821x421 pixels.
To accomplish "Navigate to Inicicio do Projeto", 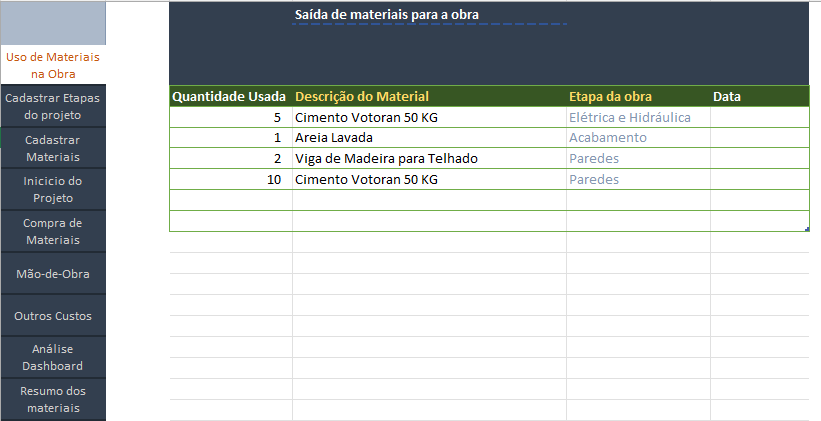I will coord(53,190).
